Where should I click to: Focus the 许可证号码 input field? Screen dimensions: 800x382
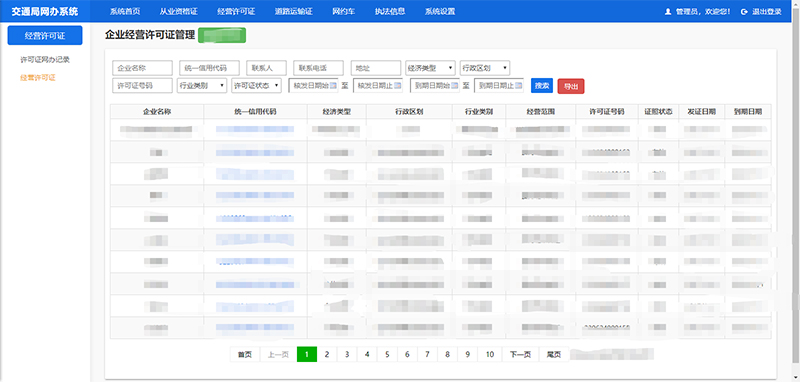tap(142, 86)
